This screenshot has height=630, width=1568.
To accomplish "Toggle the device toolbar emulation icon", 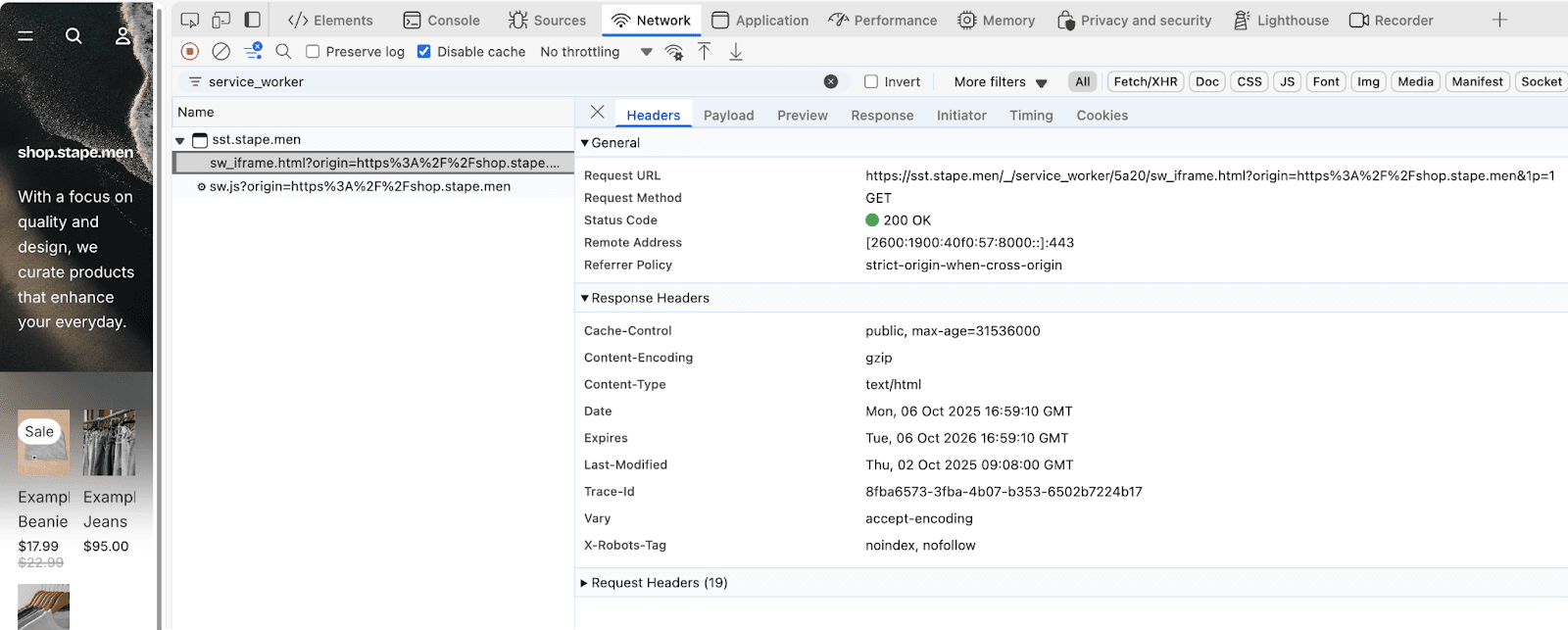I will click(x=221, y=20).
